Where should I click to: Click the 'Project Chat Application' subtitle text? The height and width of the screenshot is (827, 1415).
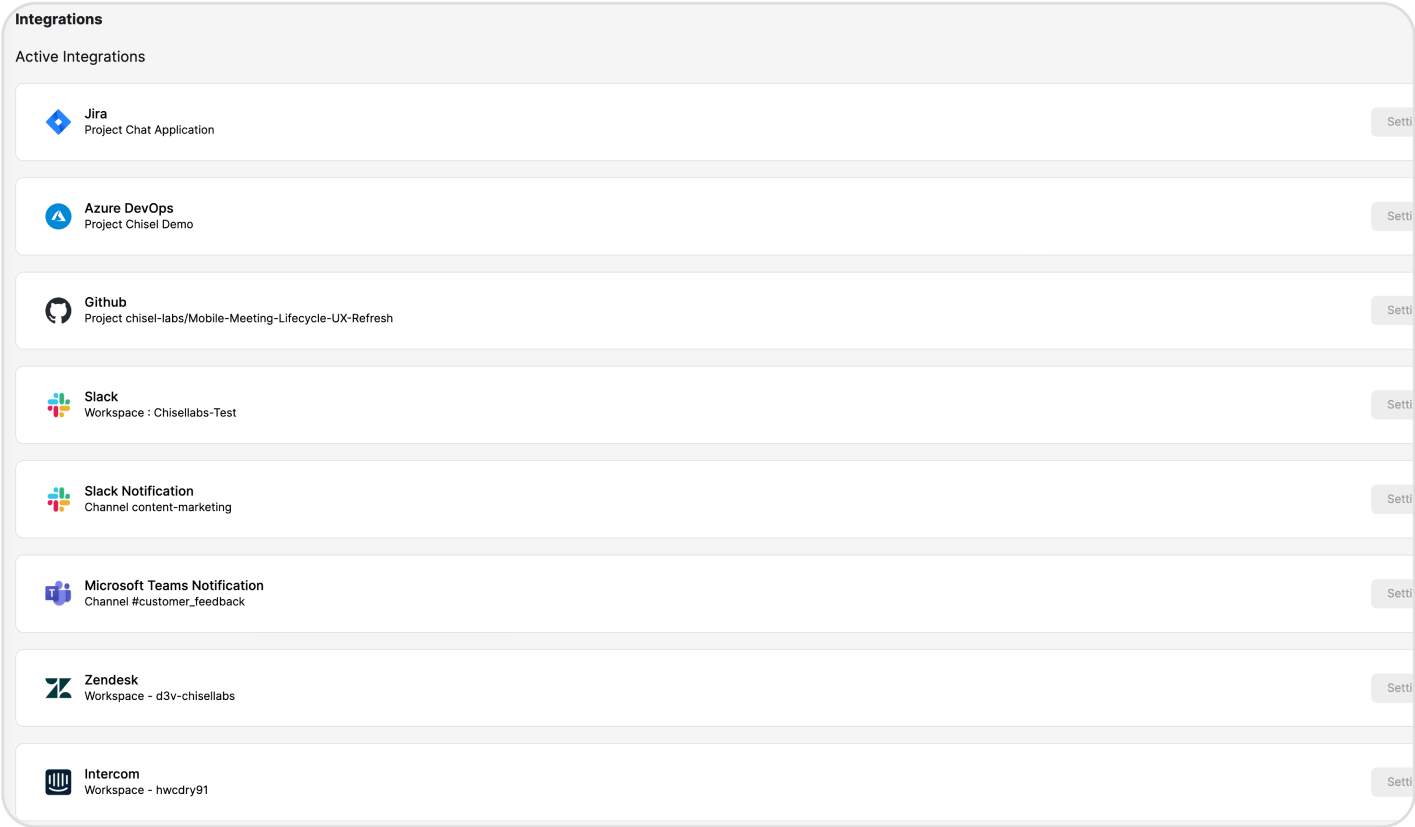149,130
